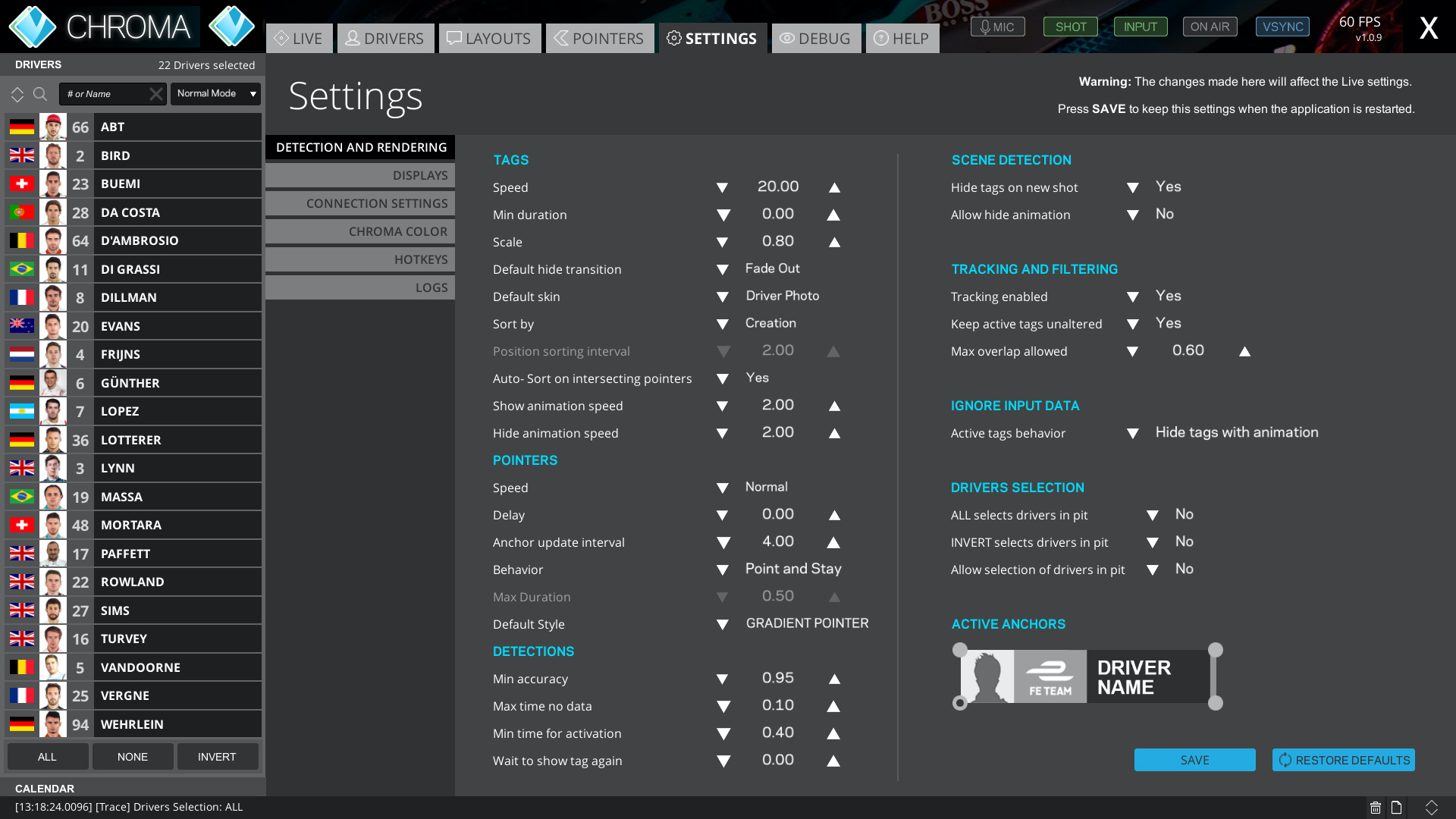Increase tag Speed with up arrow
Viewport: 1456px width, 819px height.
point(834,187)
